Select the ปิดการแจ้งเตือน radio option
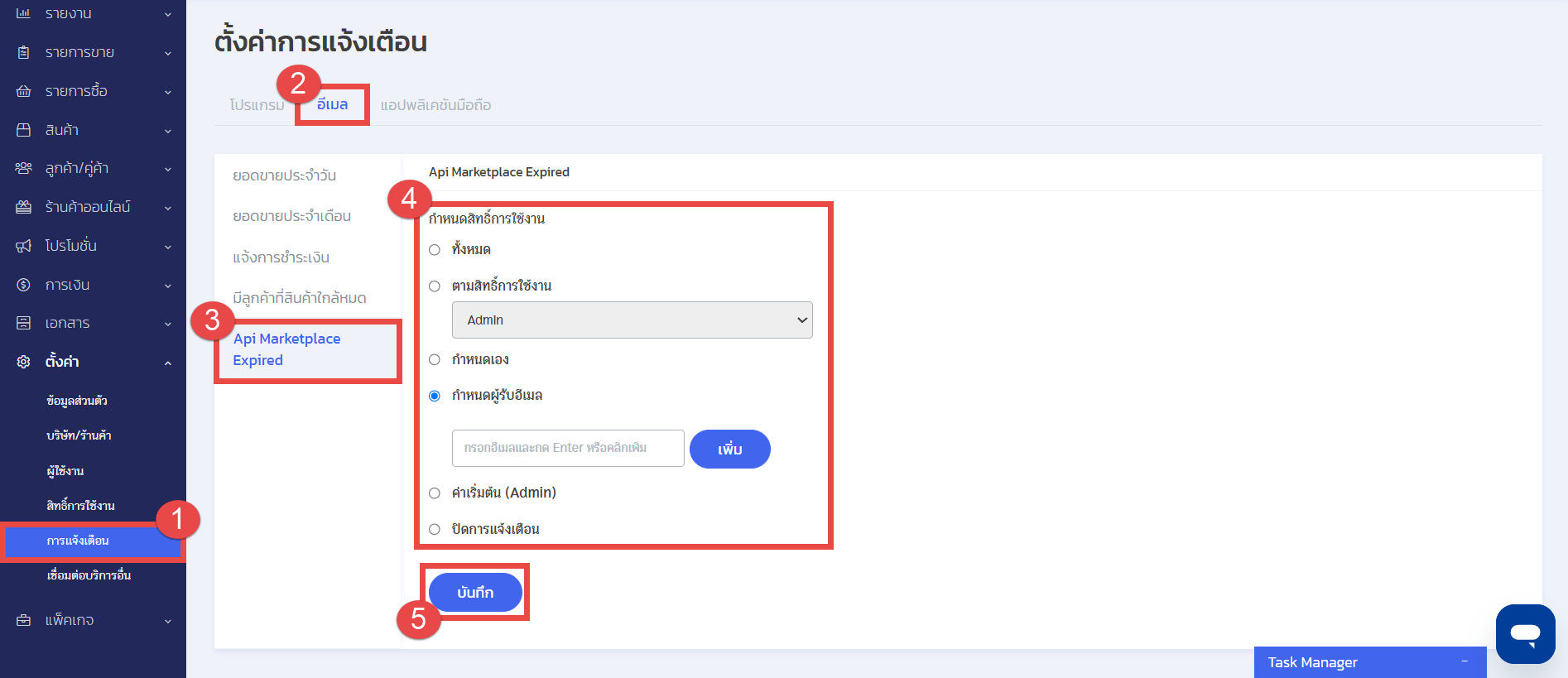 coord(435,529)
